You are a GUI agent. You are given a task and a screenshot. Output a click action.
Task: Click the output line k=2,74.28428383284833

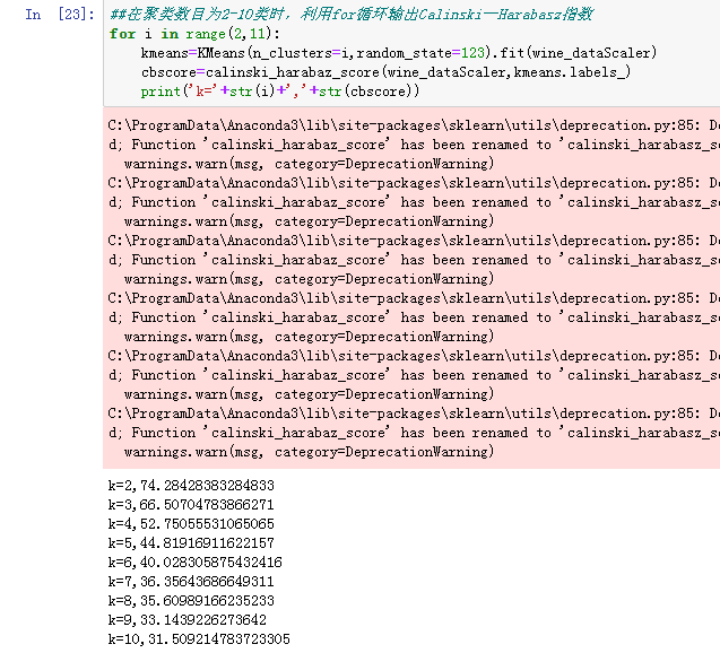tap(191, 485)
